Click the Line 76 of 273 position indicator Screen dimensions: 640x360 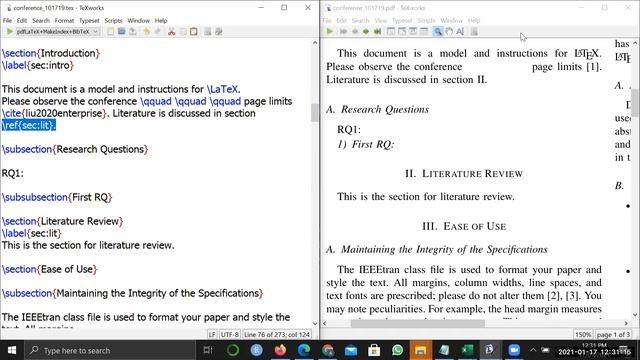(x=277, y=335)
